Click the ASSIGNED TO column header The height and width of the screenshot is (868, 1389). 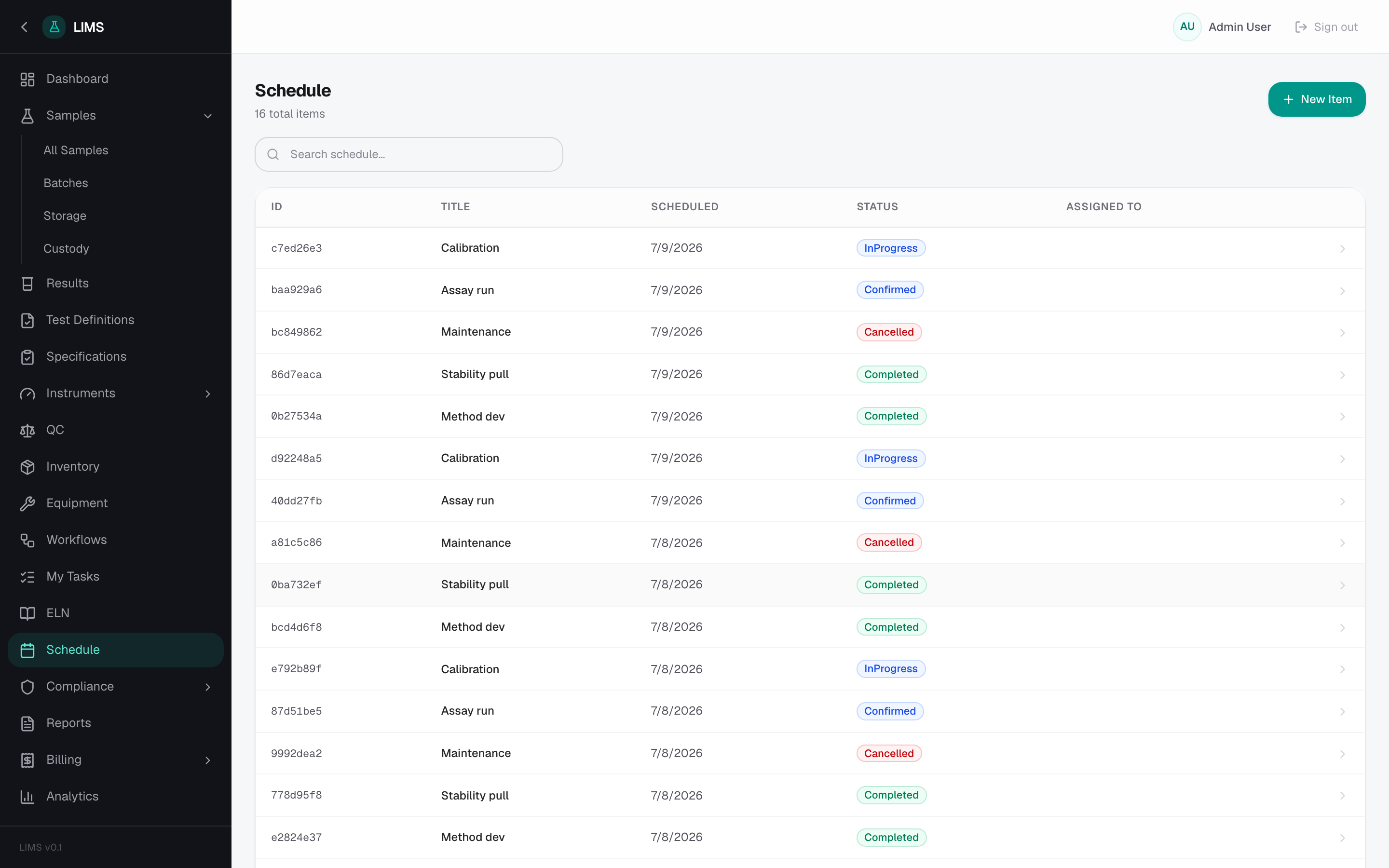(x=1103, y=207)
